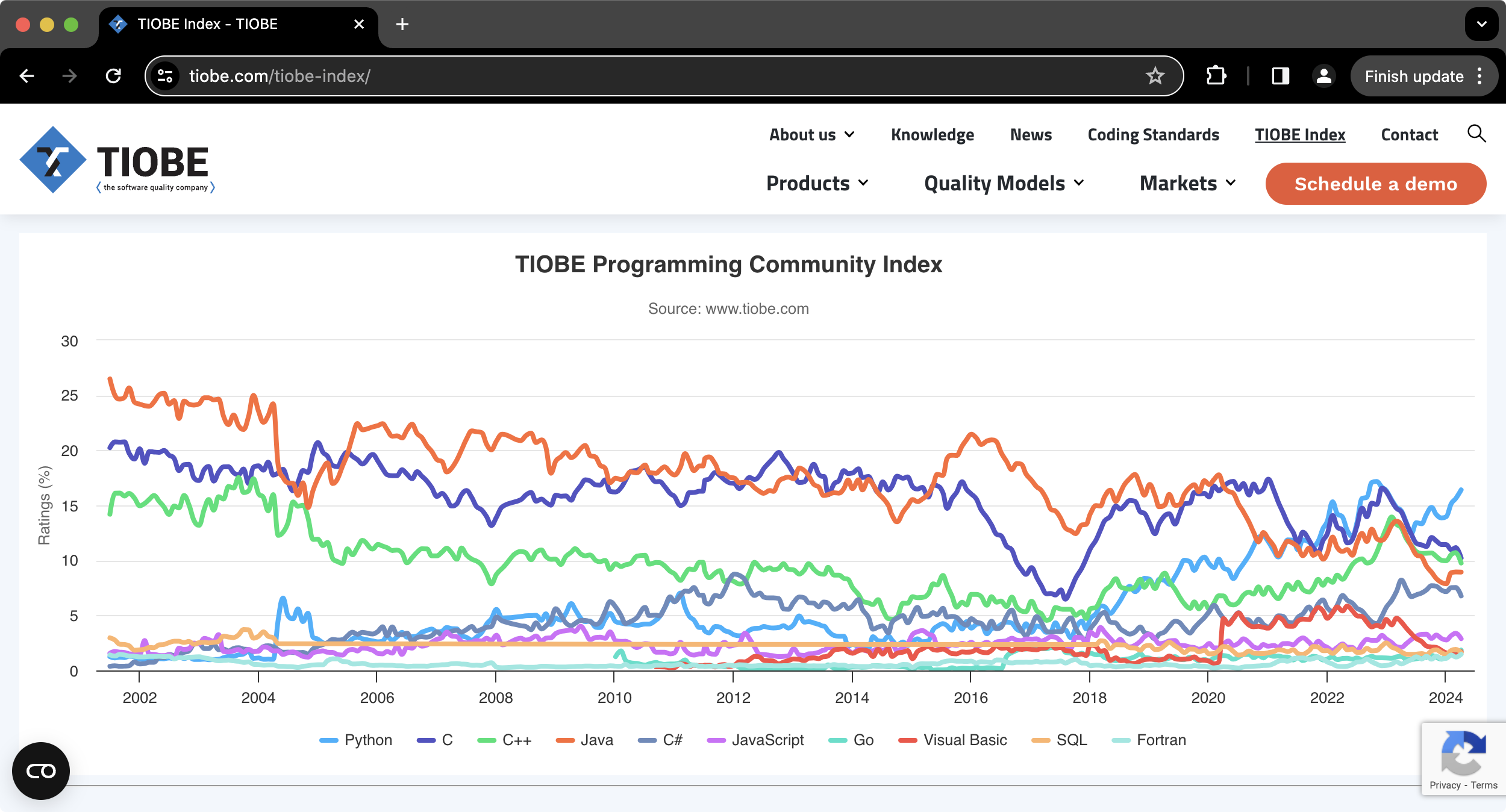Open the site search magnifier icon
This screenshot has height=812, width=1506.
coord(1476,134)
